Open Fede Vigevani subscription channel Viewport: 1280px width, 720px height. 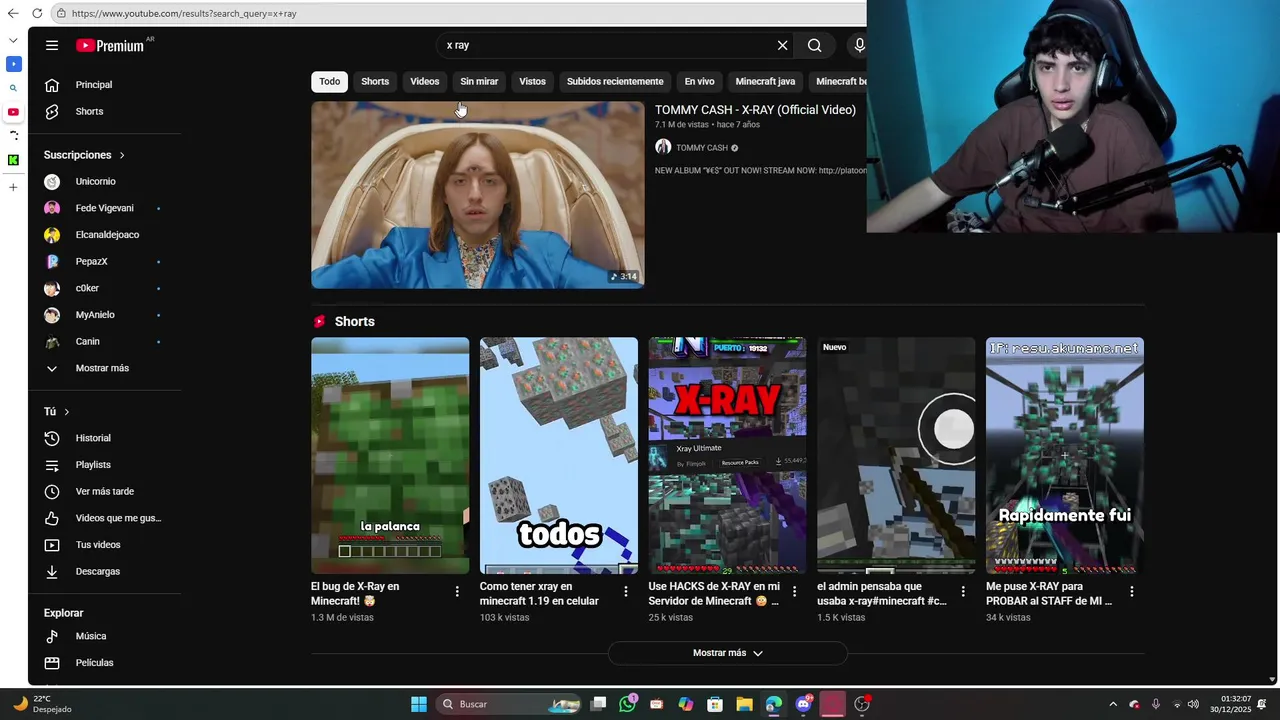[105, 208]
